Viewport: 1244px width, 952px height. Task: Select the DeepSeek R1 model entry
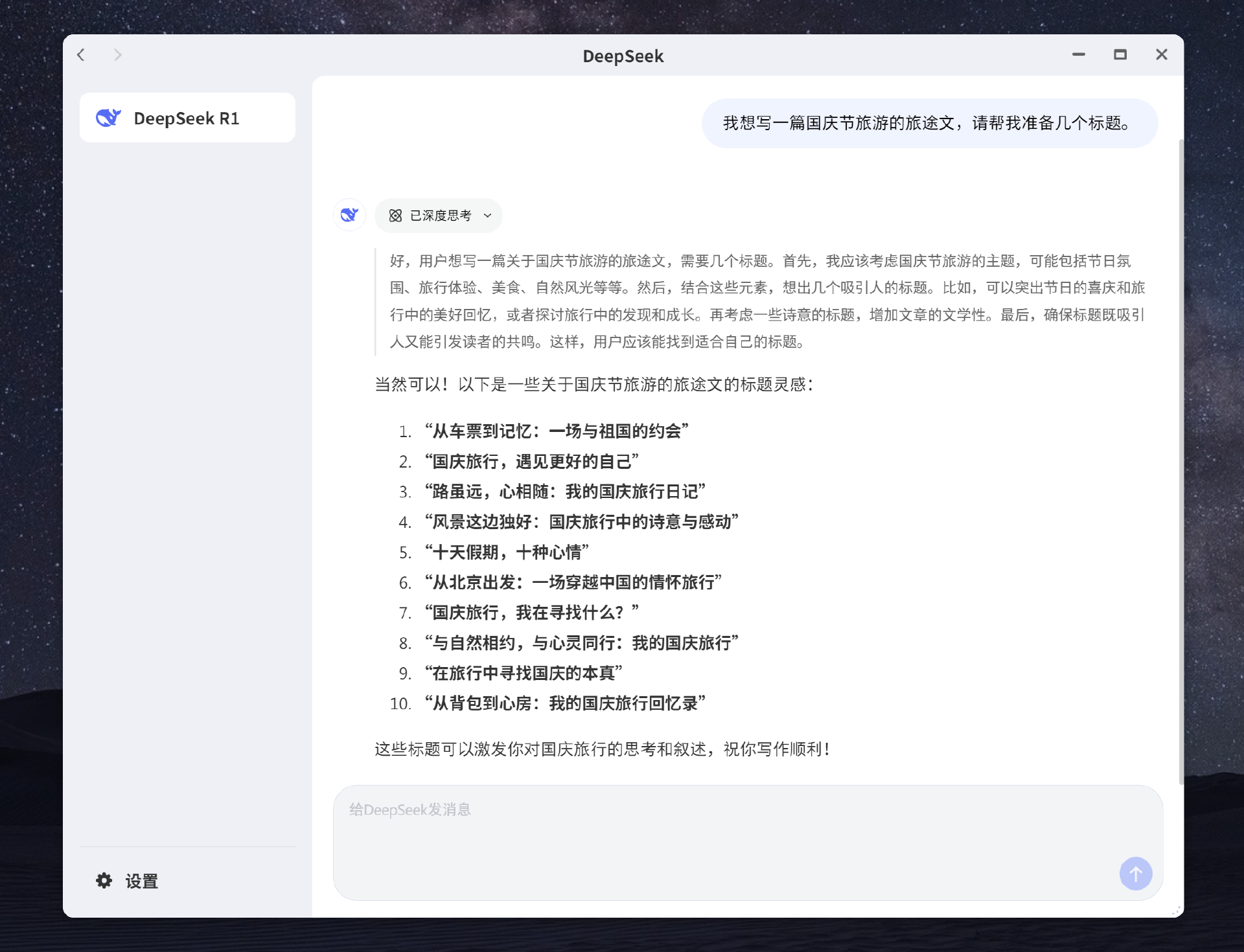point(187,118)
